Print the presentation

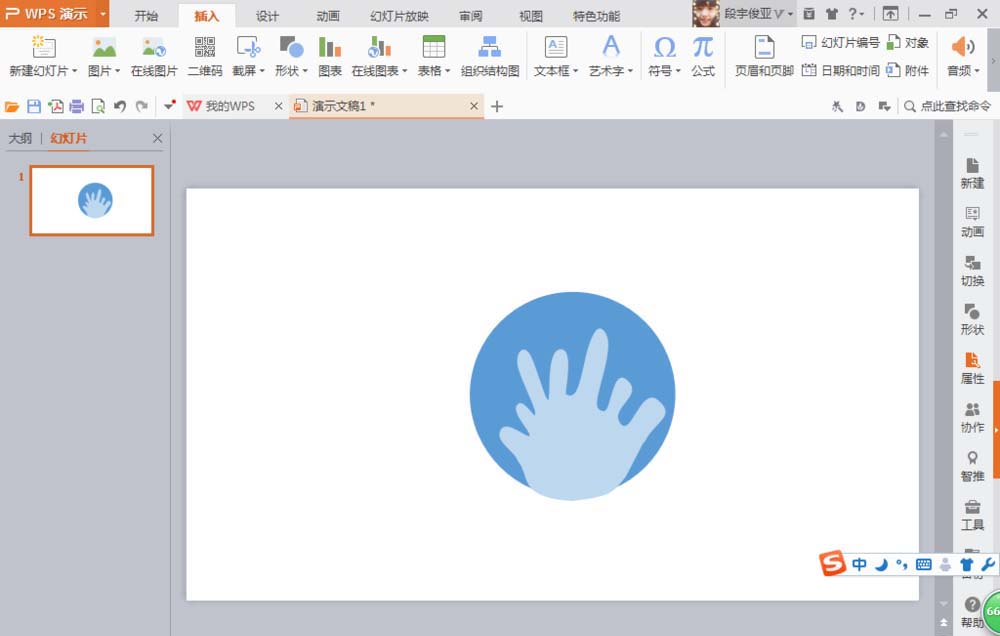(x=77, y=107)
